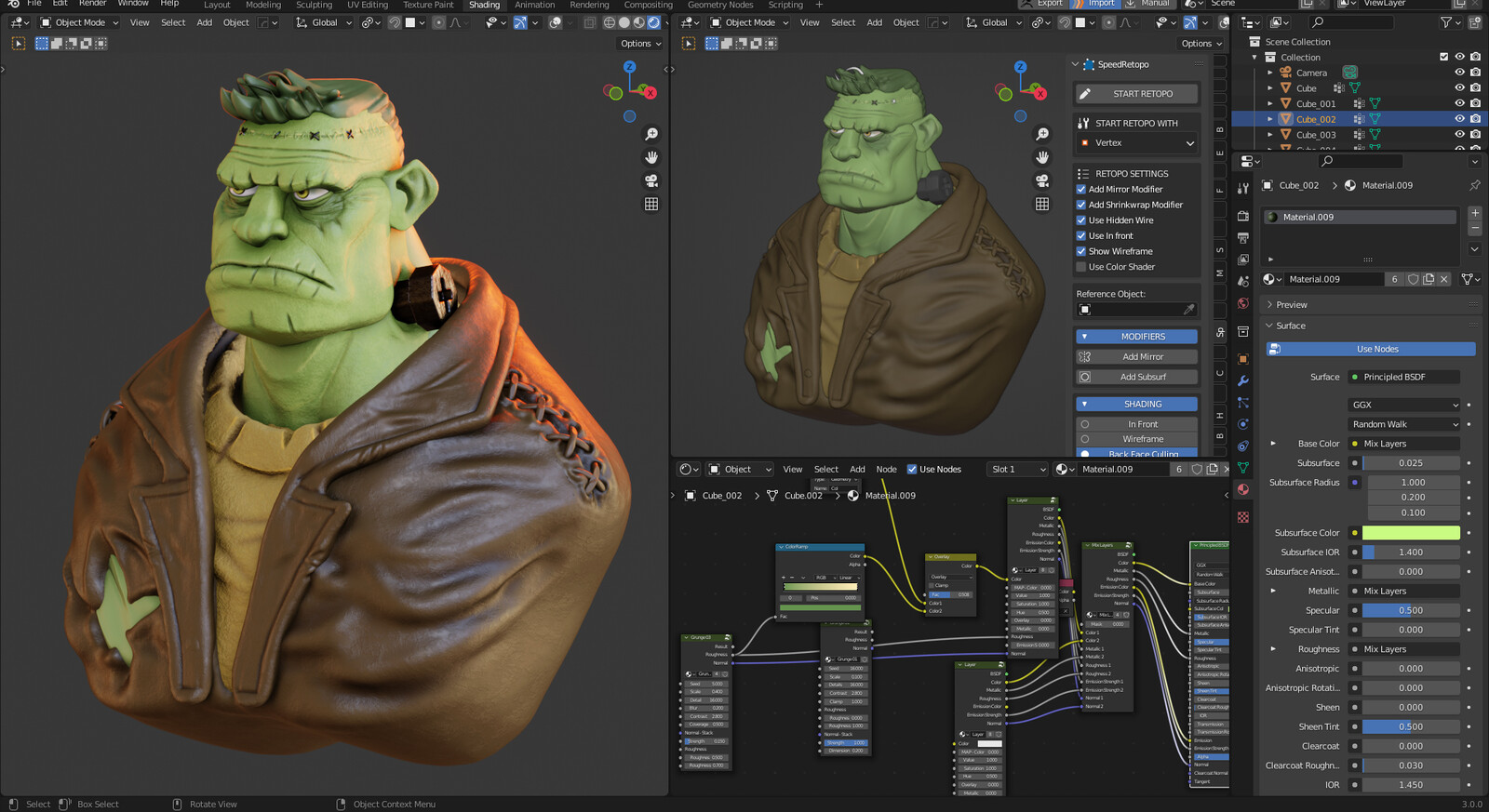Image resolution: width=1489 pixels, height=812 pixels.
Task: Click the START RETOPO button
Action: tap(1136, 94)
